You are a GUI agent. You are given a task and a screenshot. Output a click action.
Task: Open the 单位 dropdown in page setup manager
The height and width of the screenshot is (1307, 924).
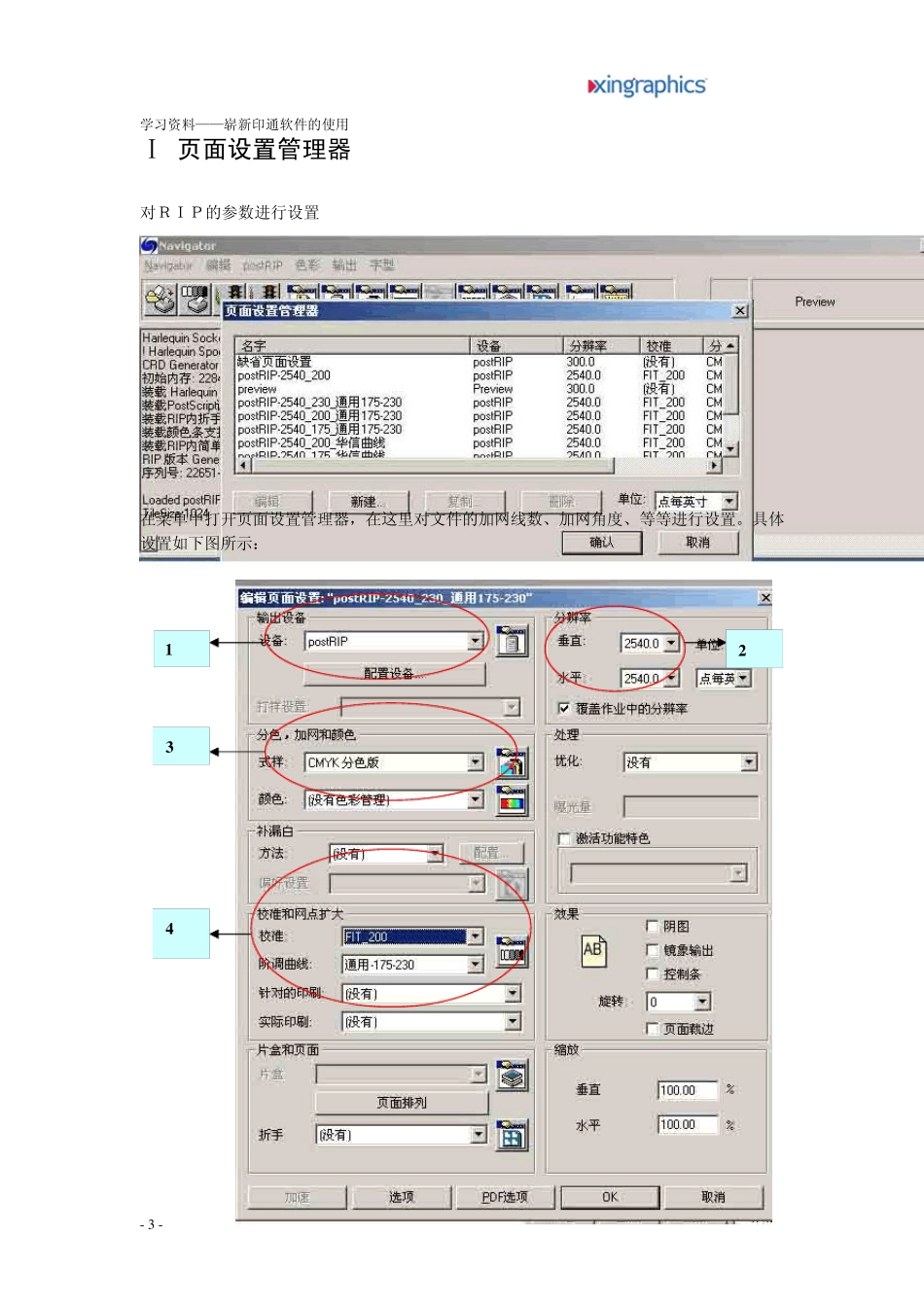point(729,501)
